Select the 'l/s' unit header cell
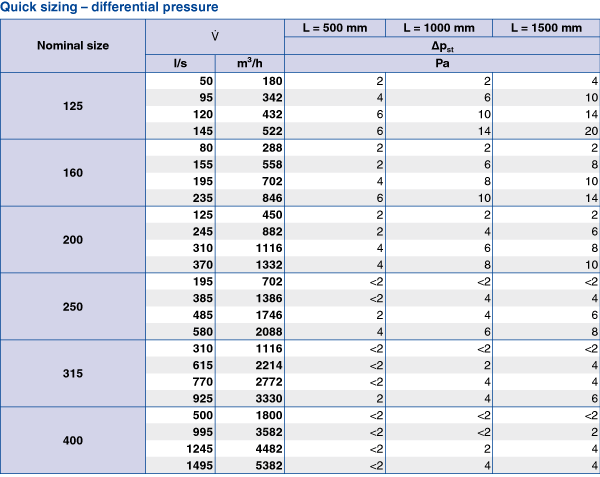 [x=180, y=64]
